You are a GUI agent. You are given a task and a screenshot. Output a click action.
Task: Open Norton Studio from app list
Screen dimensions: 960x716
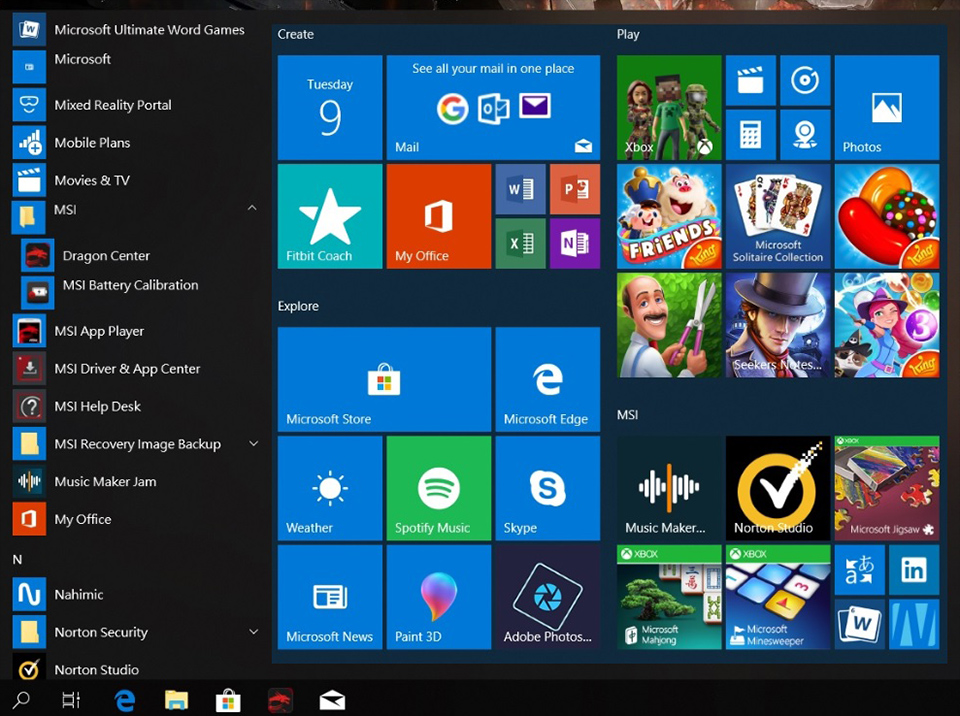point(135,668)
